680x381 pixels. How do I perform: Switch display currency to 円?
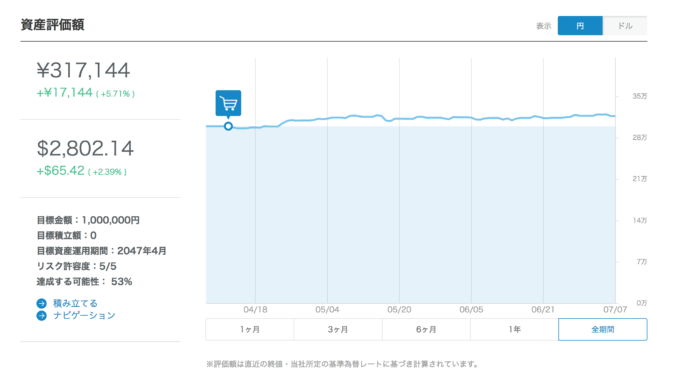click(580, 26)
